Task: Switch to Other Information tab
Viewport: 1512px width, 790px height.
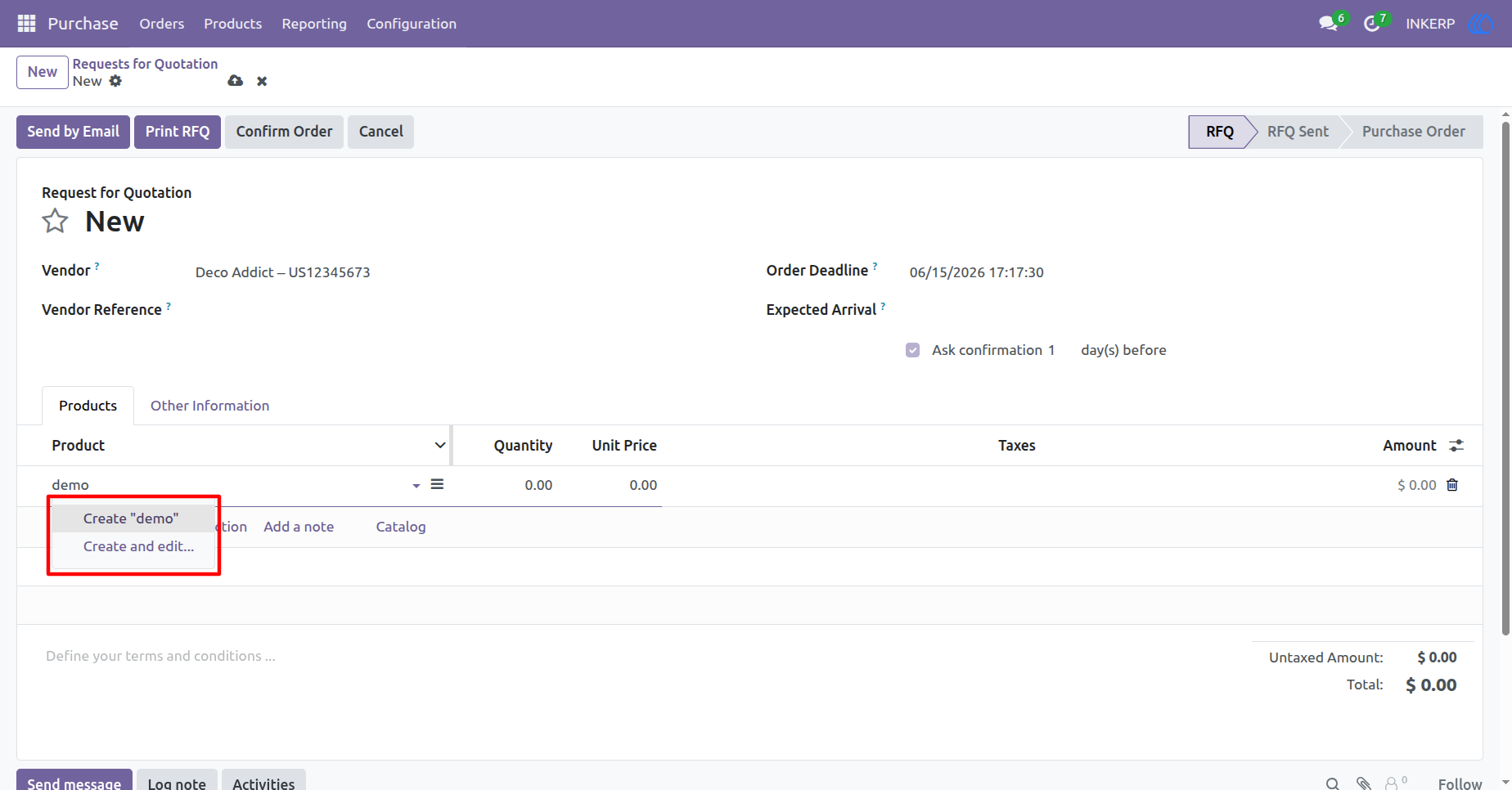Action: coord(209,406)
